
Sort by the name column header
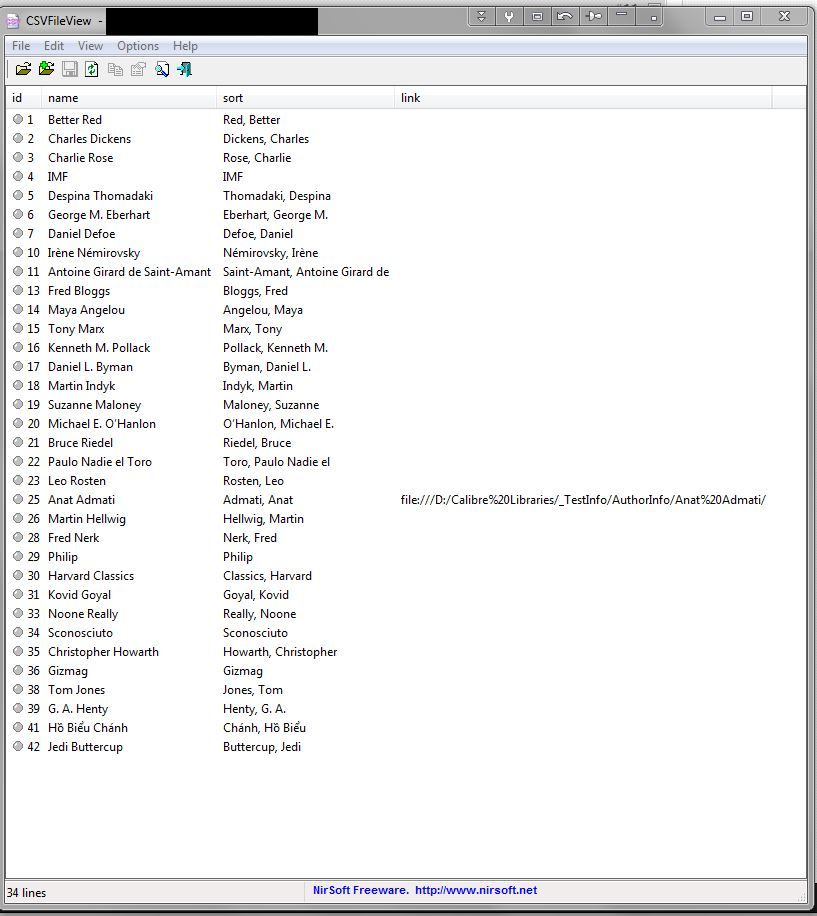click(x=129, y=98)
